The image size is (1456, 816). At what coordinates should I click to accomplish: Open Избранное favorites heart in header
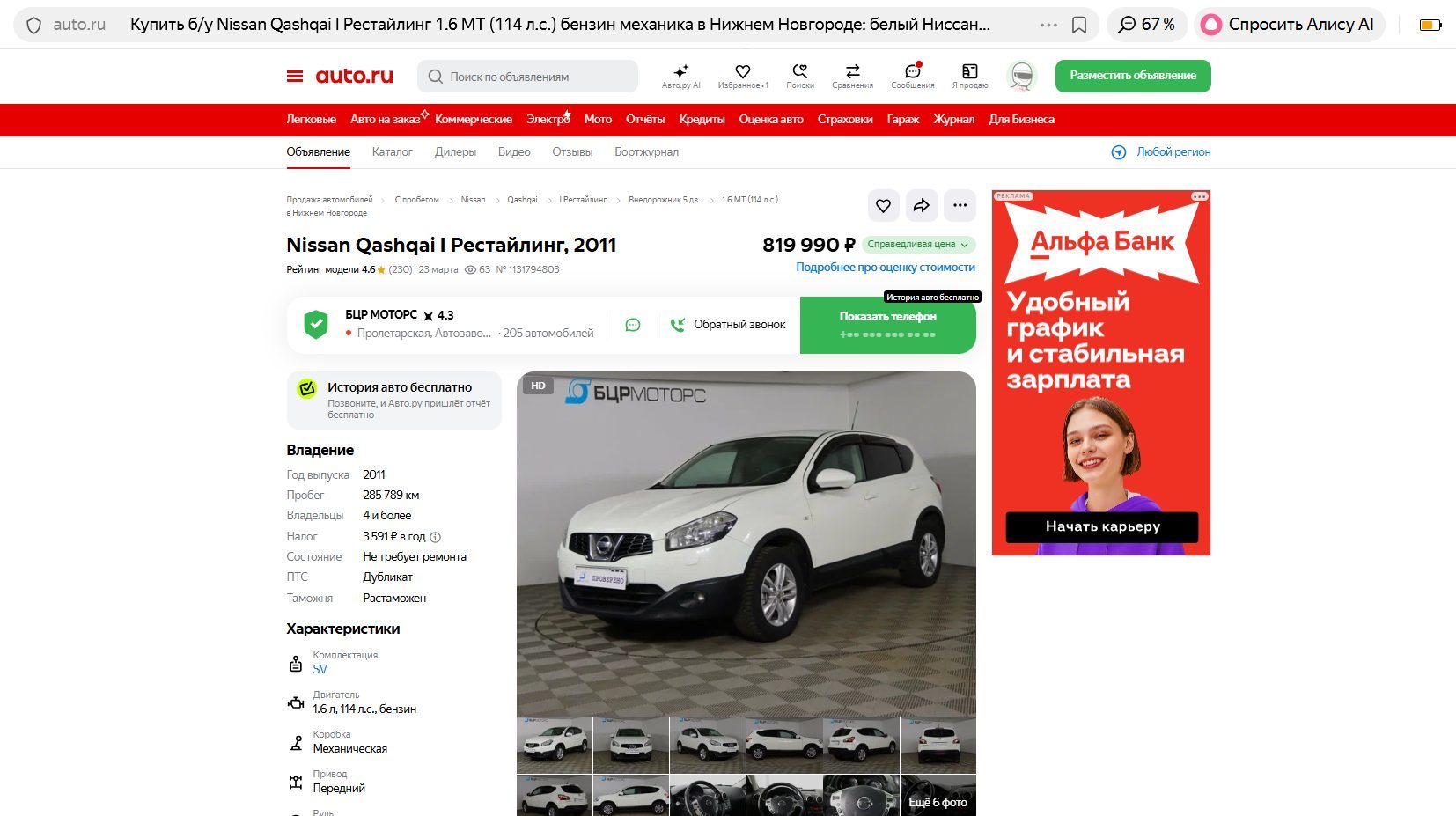743,77
